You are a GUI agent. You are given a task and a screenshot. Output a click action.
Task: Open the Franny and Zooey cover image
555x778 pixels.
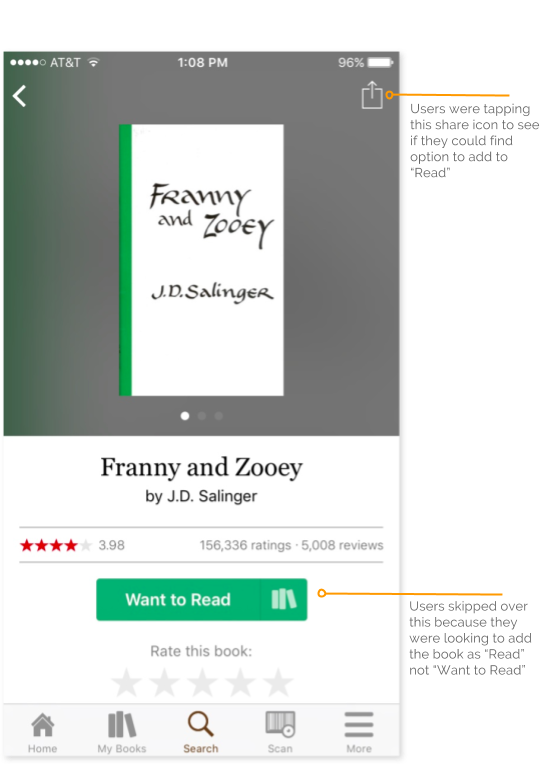[201, 260]
